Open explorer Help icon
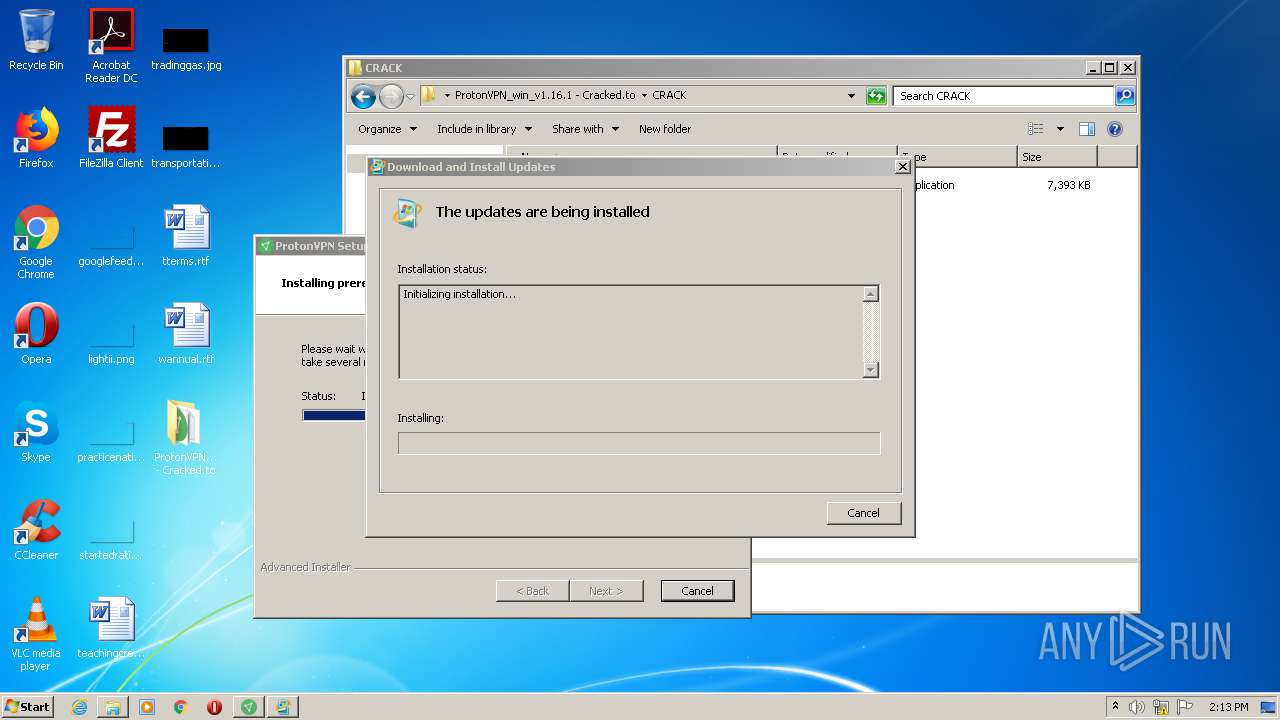Image resolution: width=1280 pixels, height=720 pixels. click(1115, 129)
